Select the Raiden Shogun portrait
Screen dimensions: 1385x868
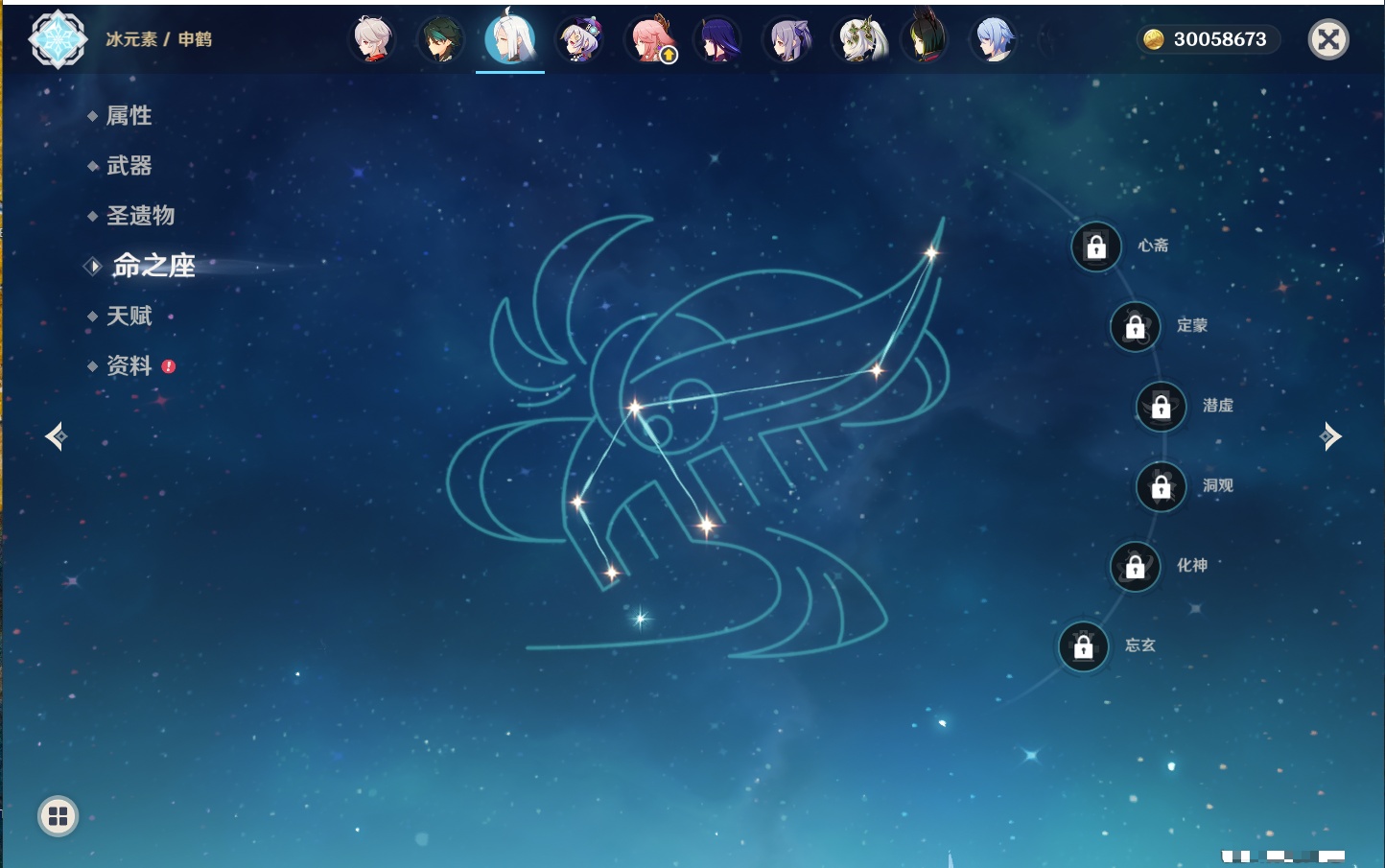[x=719, y=39]
